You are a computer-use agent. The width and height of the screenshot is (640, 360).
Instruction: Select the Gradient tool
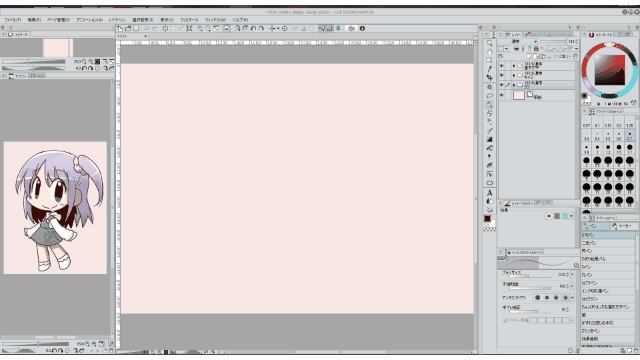click(489, 139)
